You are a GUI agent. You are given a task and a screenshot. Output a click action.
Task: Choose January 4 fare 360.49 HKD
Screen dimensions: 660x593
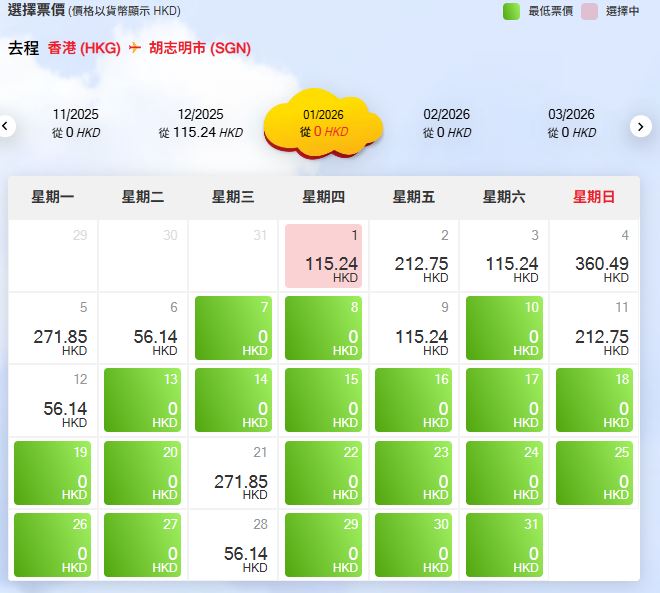pos(594,256)
